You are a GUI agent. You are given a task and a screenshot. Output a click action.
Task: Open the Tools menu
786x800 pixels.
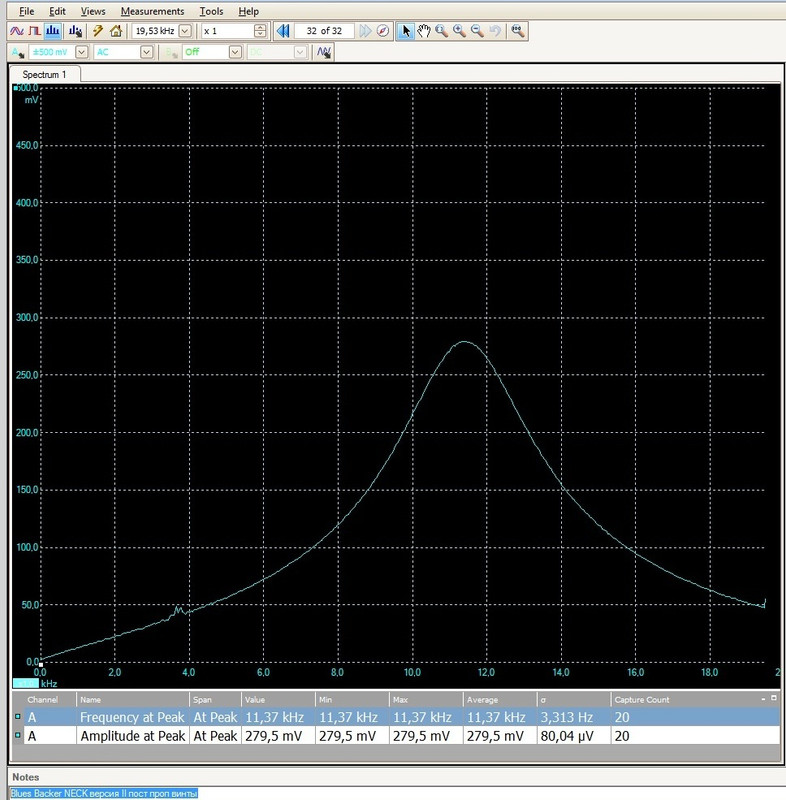coord(211,11)
